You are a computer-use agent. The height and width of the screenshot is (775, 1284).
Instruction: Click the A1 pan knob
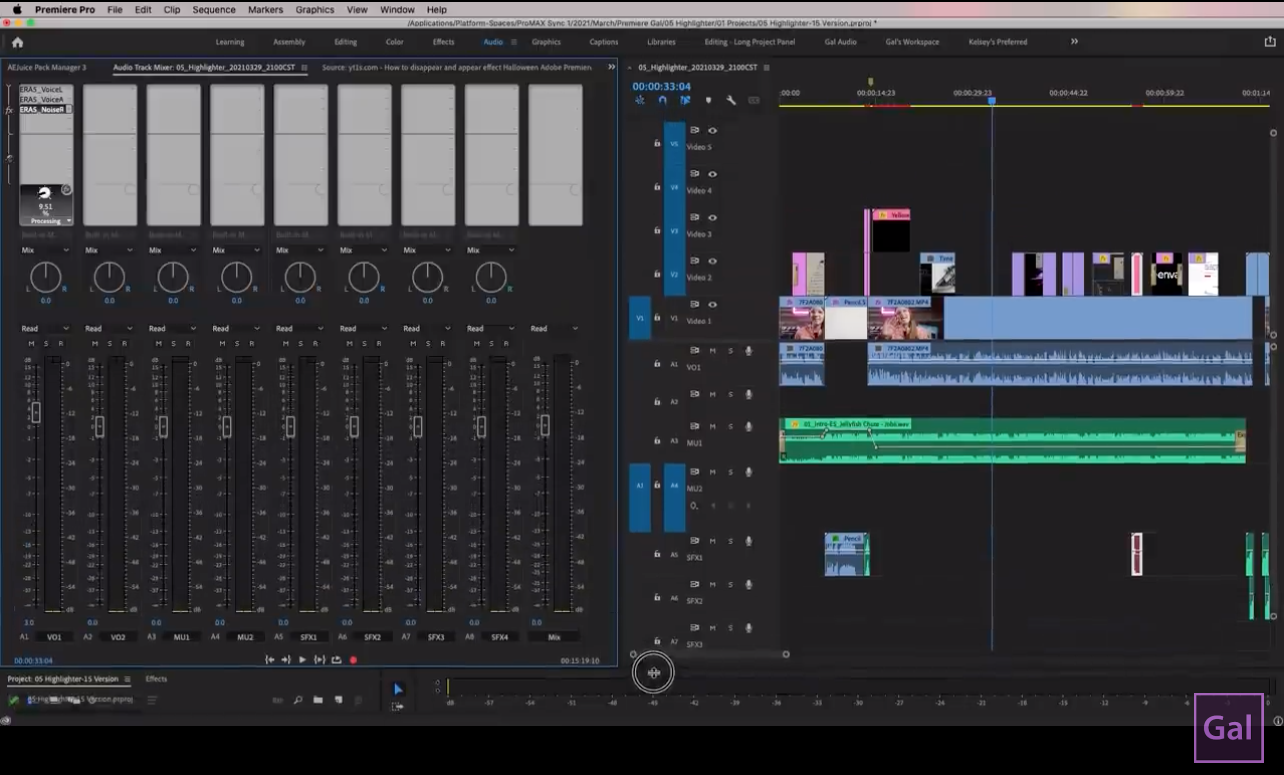(45, 277)
